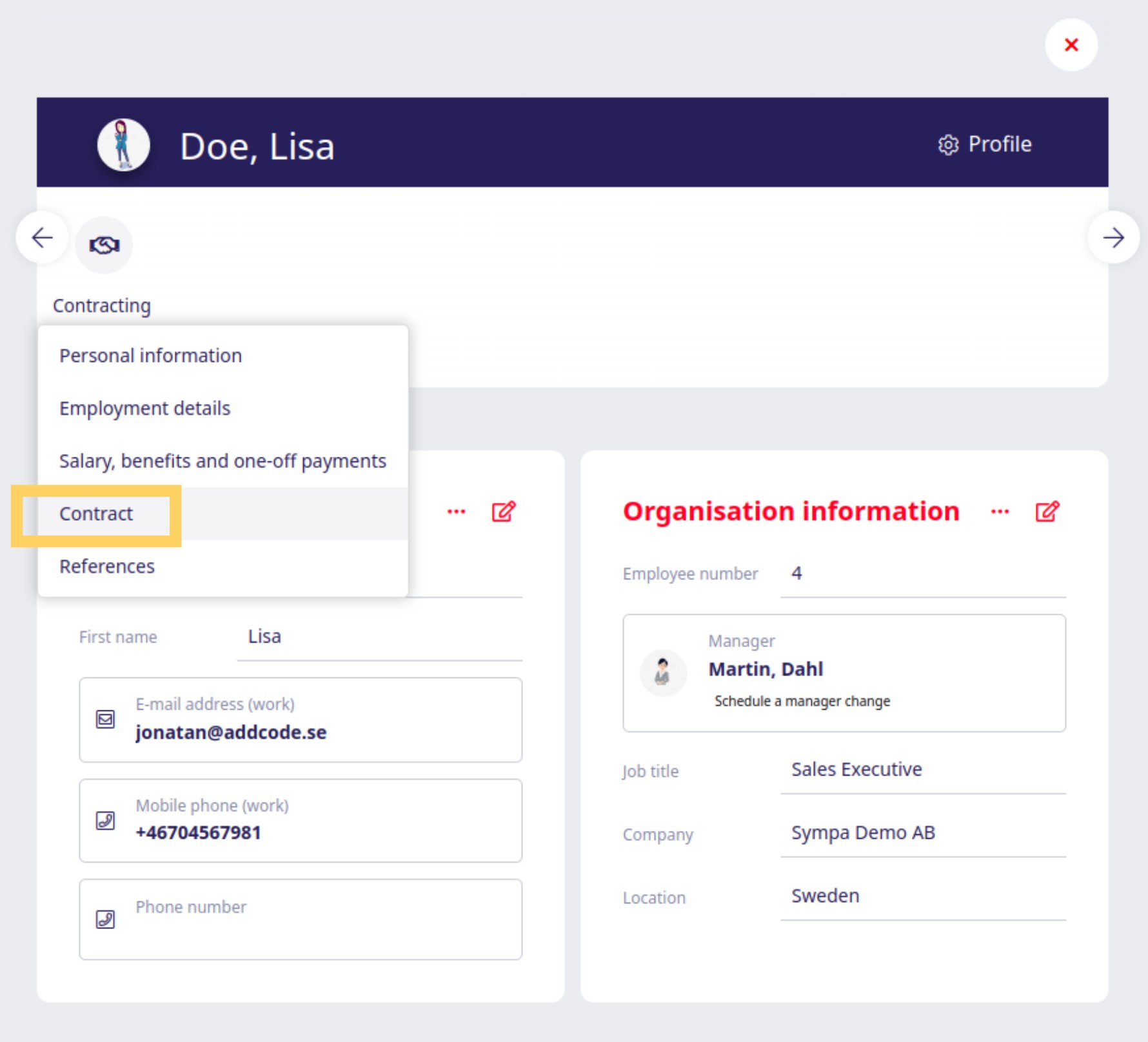Open more options for personal card
The width and height of the screenshot is (1148, 1042).
pyautogui.click(x=456, y=512)
